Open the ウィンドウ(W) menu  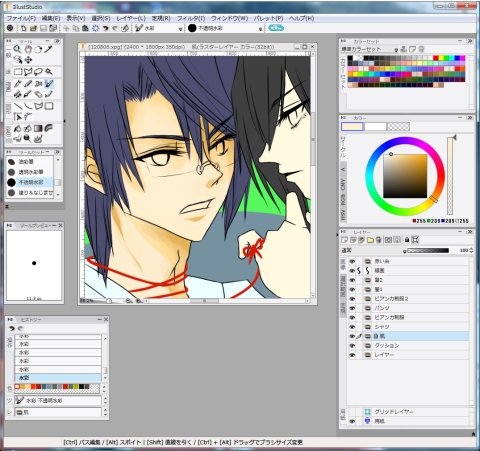(x=229, y=18)
